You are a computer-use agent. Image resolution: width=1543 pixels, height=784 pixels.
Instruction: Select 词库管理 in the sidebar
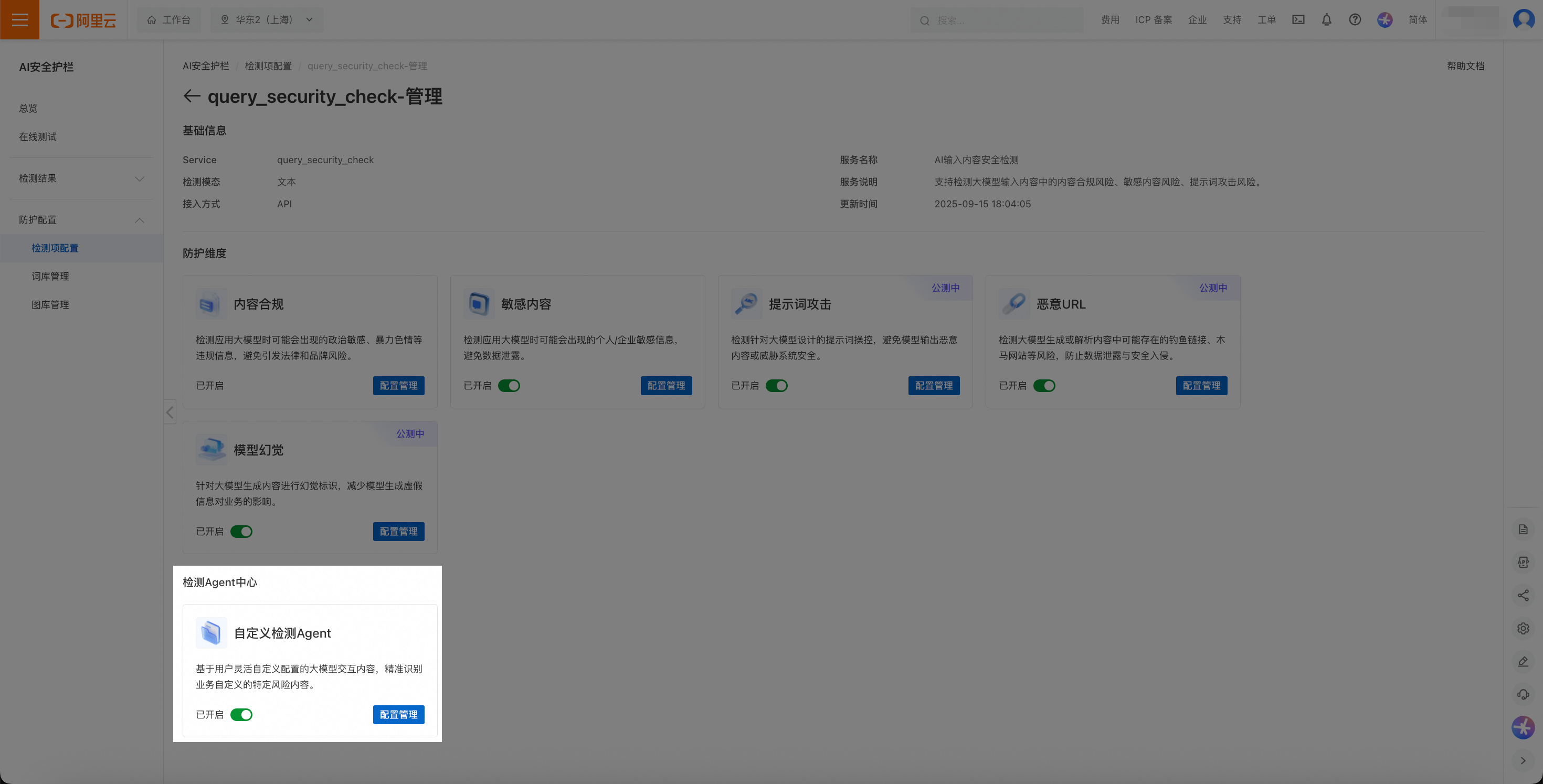pos(50,276)
